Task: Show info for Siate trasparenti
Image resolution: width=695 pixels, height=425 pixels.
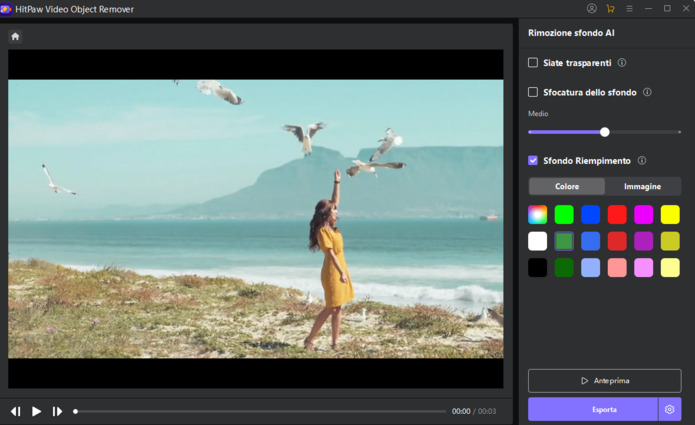Action: [622, 63]
